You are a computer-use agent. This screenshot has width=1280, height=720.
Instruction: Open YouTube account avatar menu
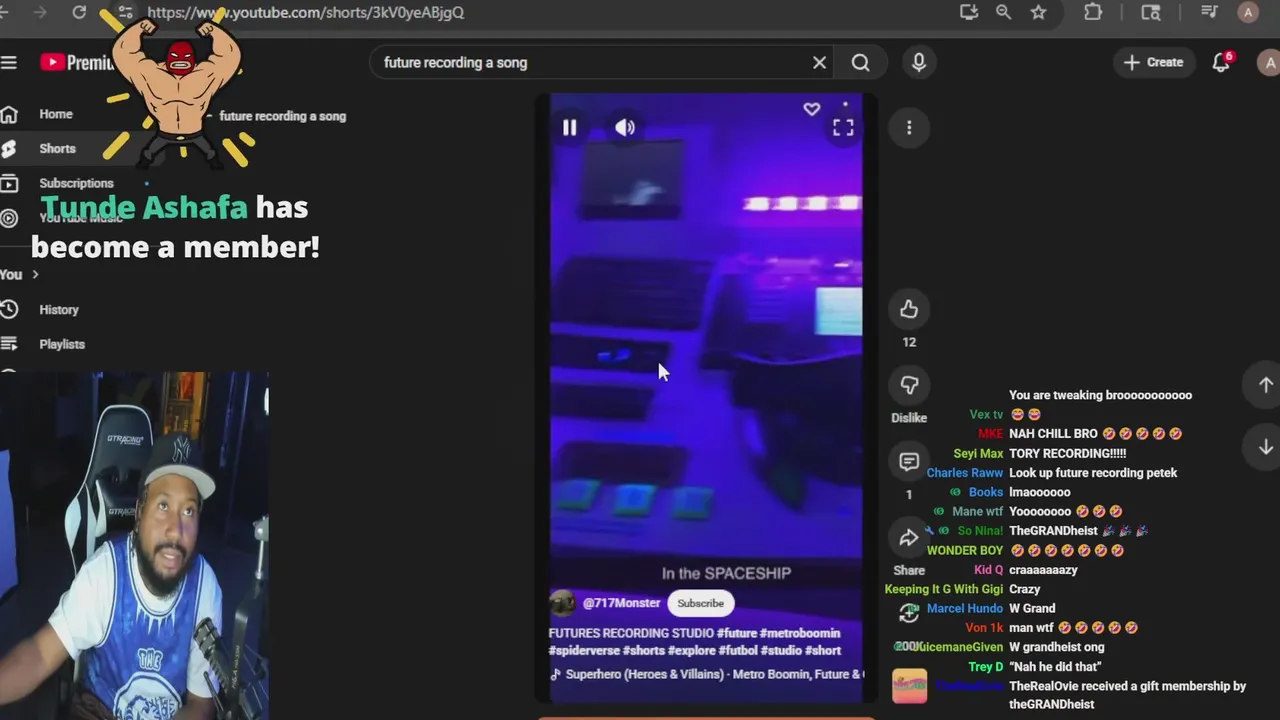(1268, 62)
